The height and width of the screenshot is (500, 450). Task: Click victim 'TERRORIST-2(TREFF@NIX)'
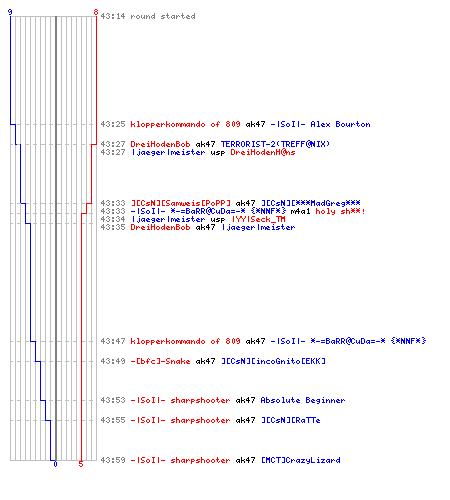(x=275, y=144)
